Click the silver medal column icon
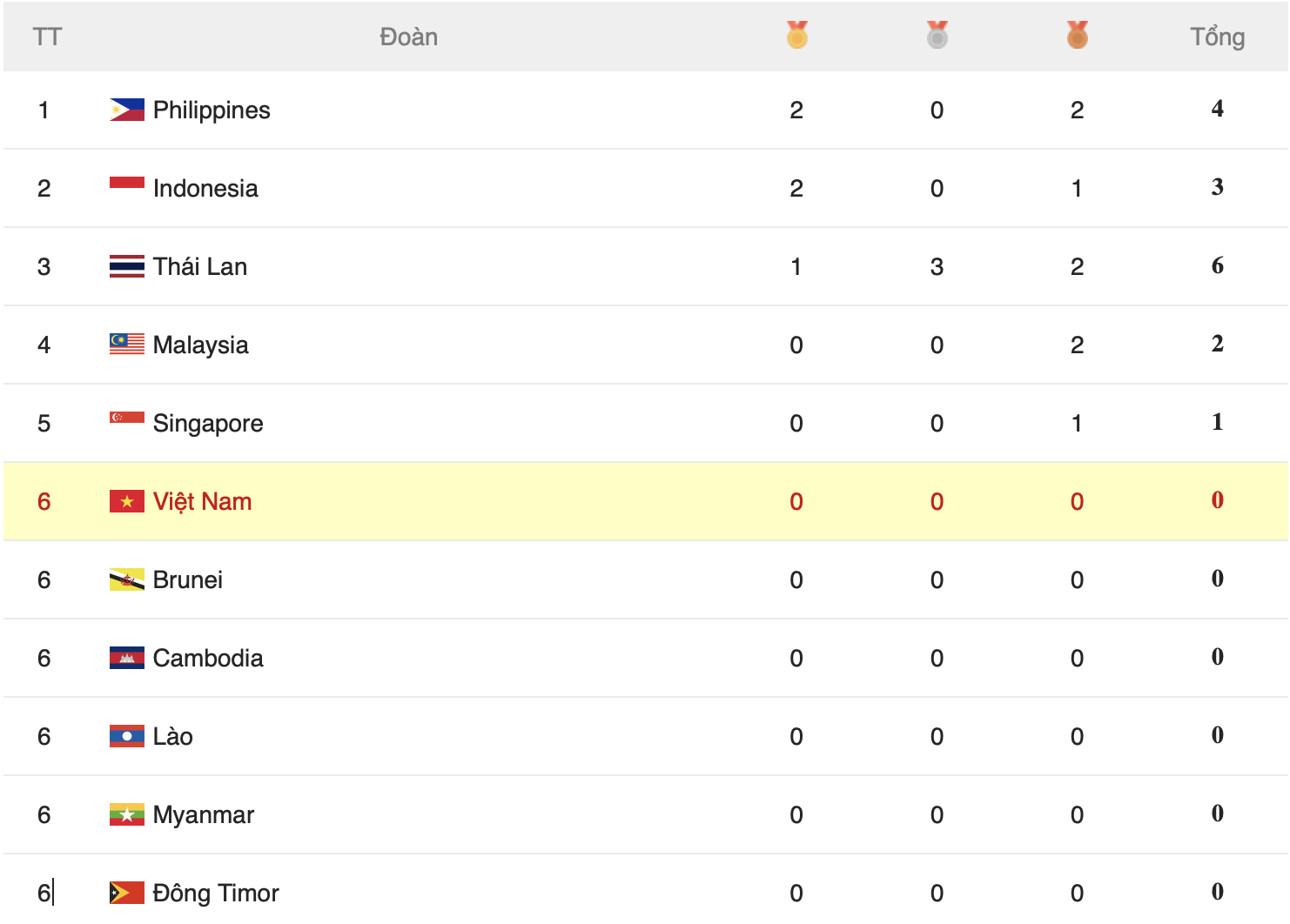This screenshot has width=1290, height=924. coord(937,35)
